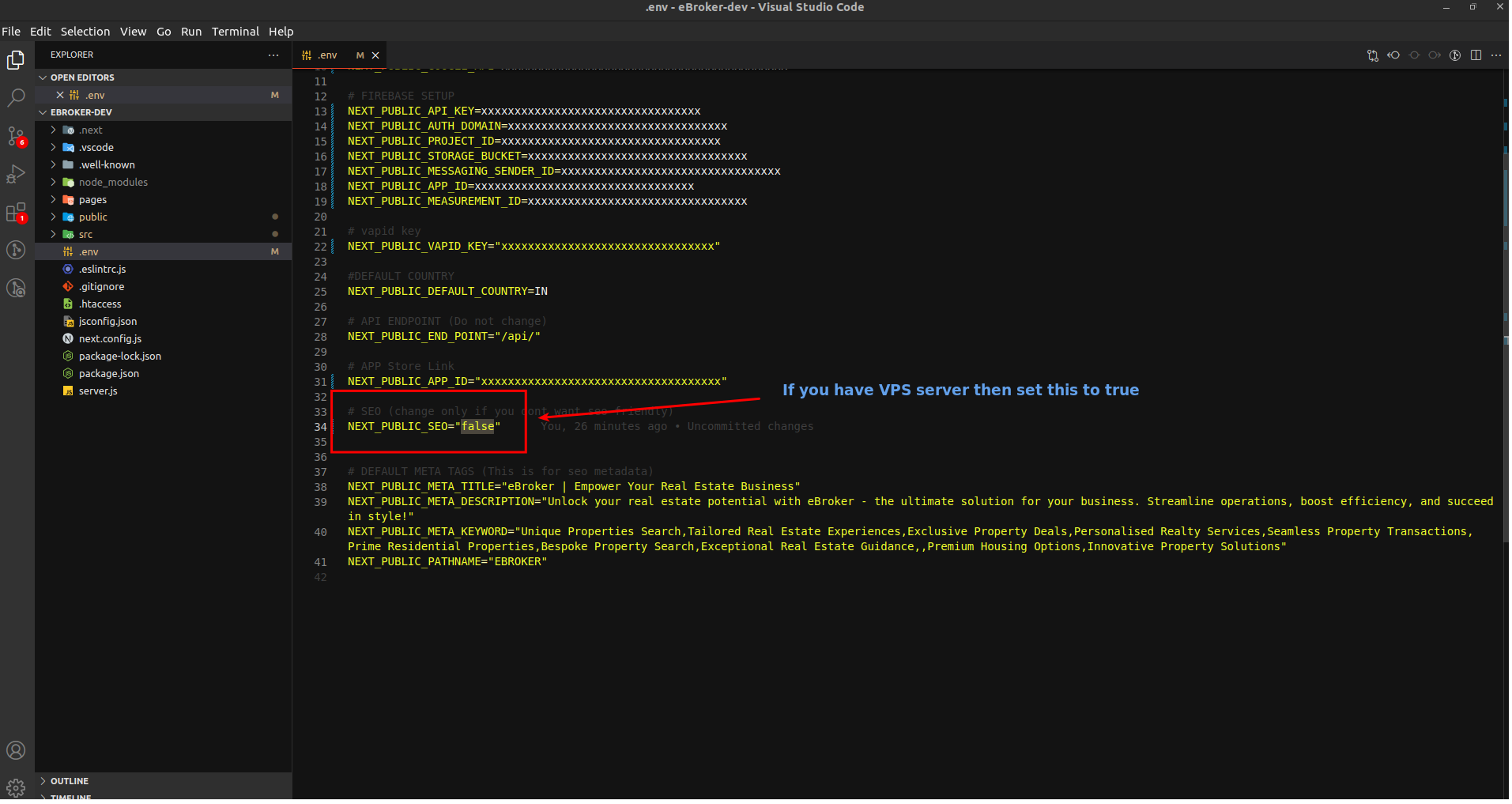This screenshot has width=1512, height=804.
Task: Open .htaccess in the explorer
Action: pos(164,304)
